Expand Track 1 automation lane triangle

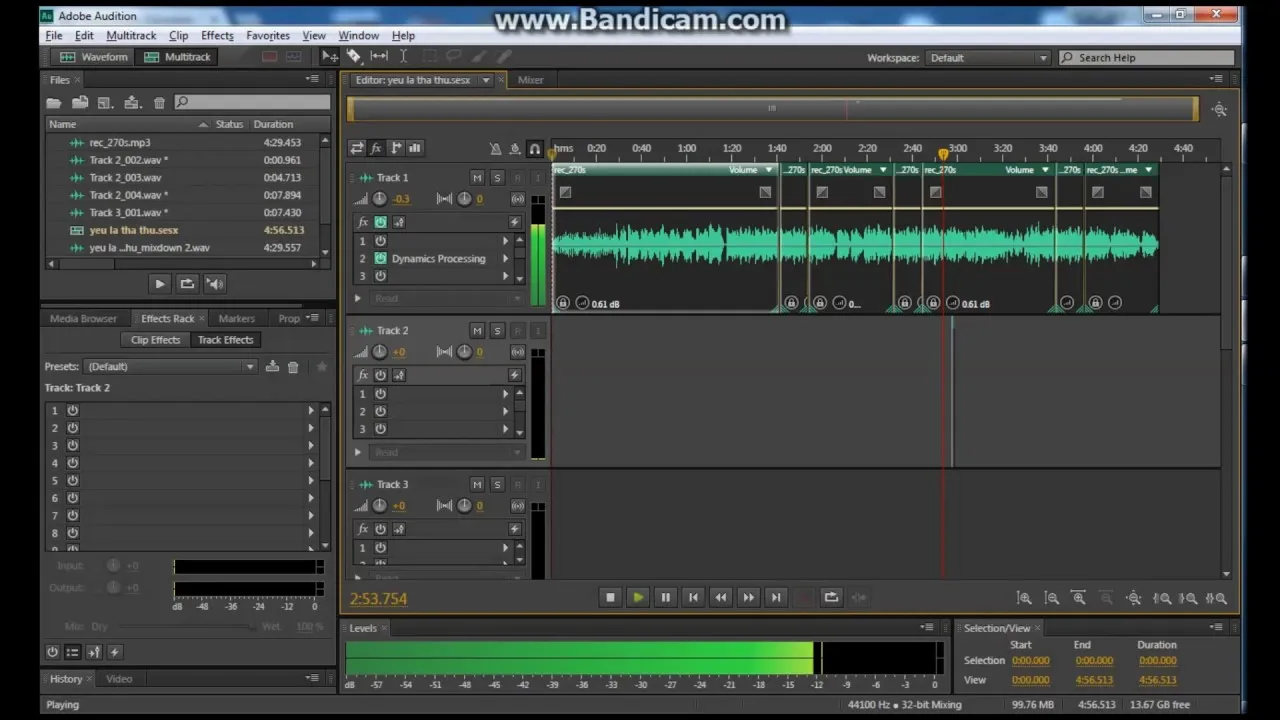pyautogui.click(x=358, y=298)
